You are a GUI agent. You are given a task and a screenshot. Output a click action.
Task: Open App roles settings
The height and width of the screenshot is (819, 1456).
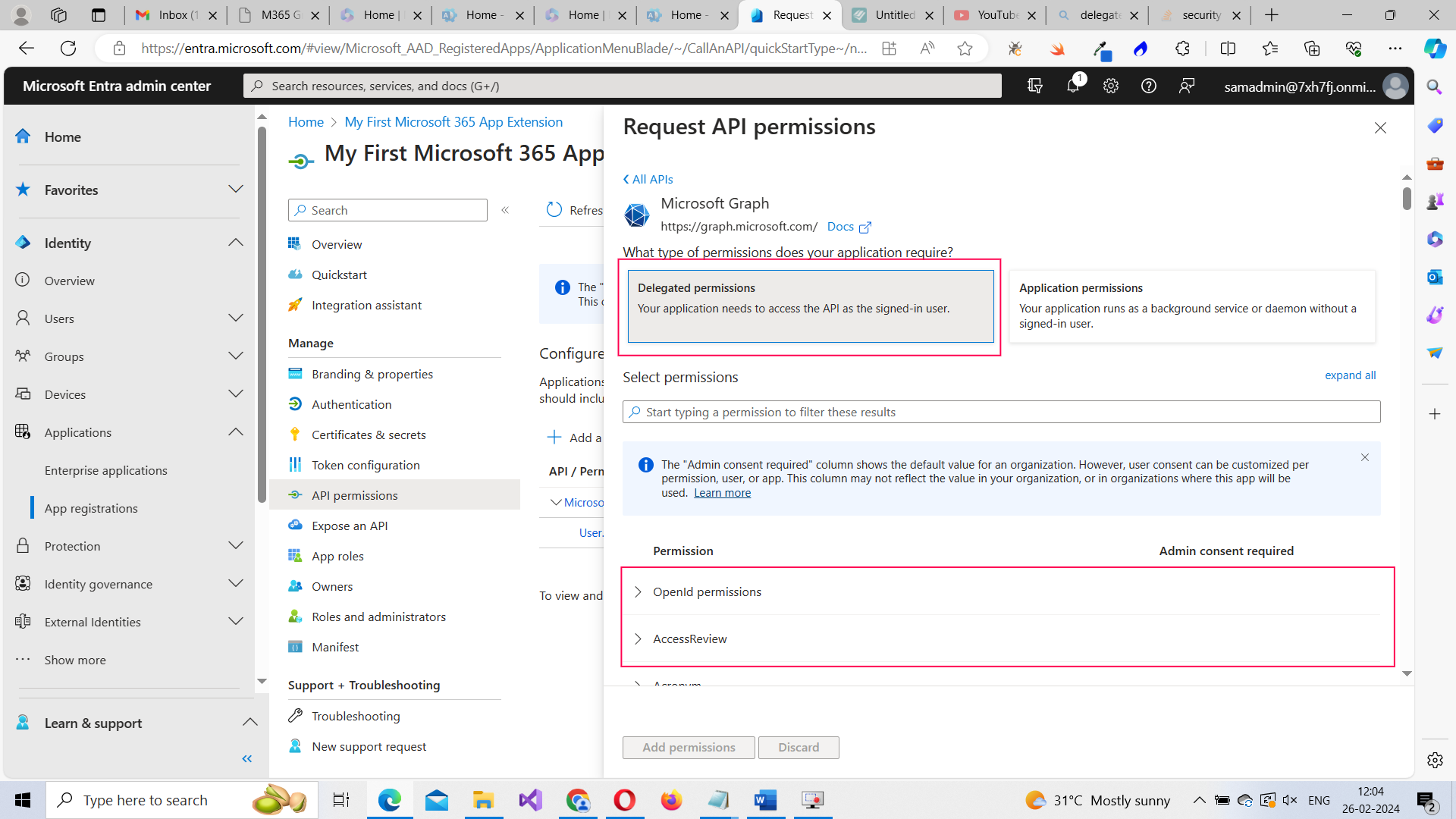click(337, 555)
